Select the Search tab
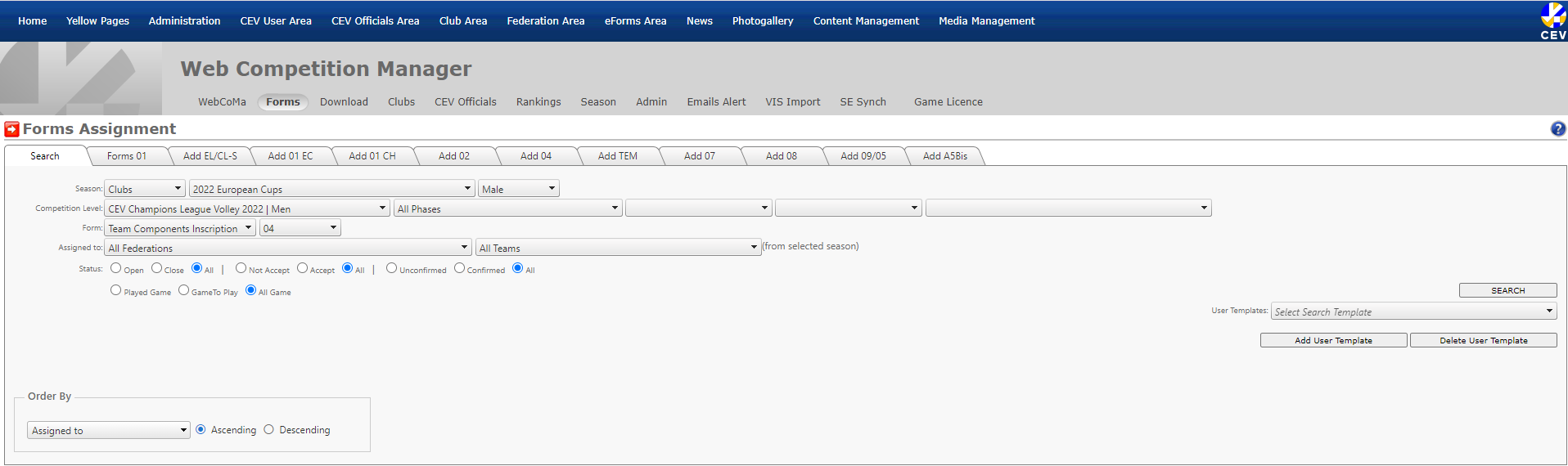Screen dimensions: 1568x466 tap(45, 156)
